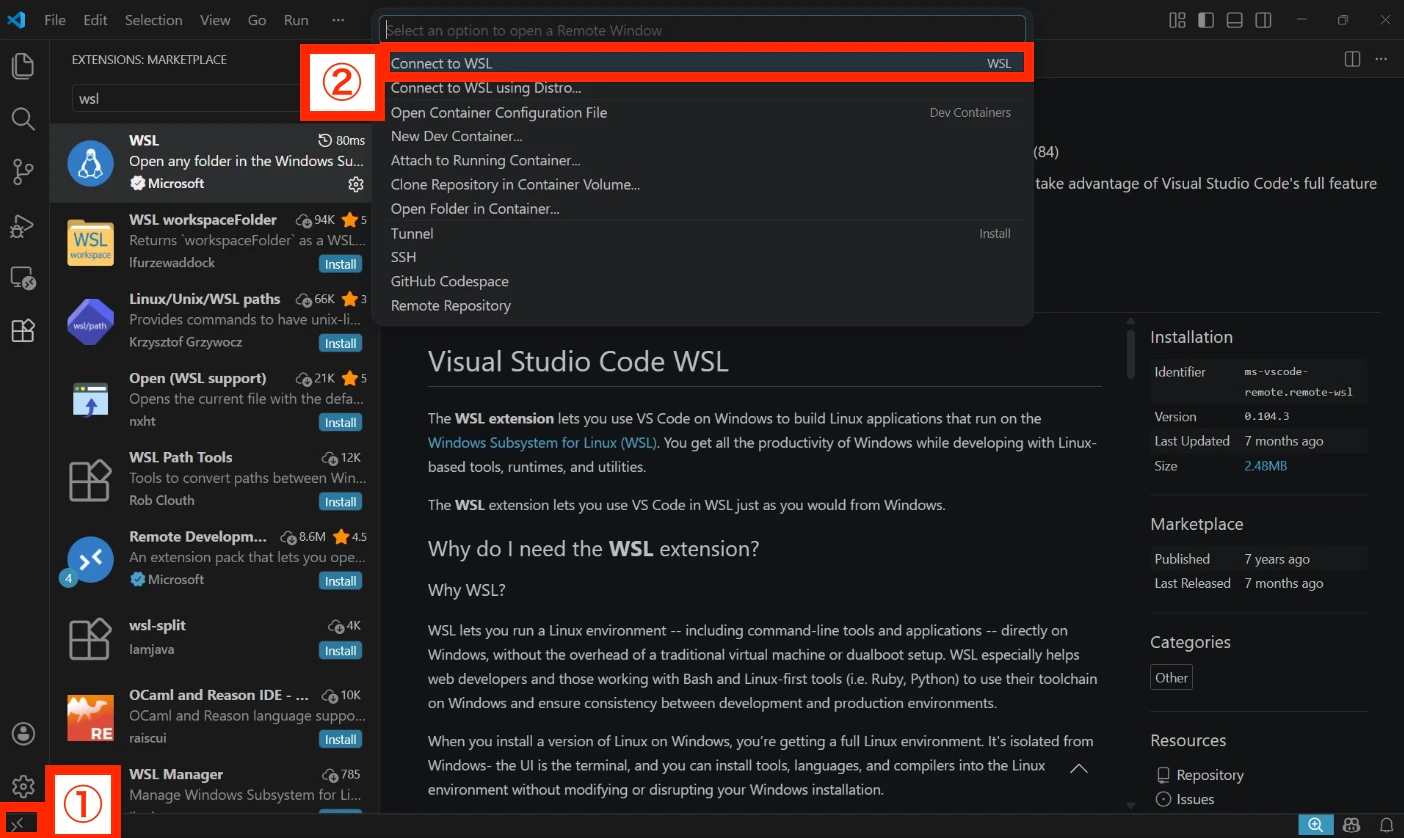Click the Linux/Unix/WSL paths extension icon
Viewport: 1404px width, 838px height.
[90, 321]
